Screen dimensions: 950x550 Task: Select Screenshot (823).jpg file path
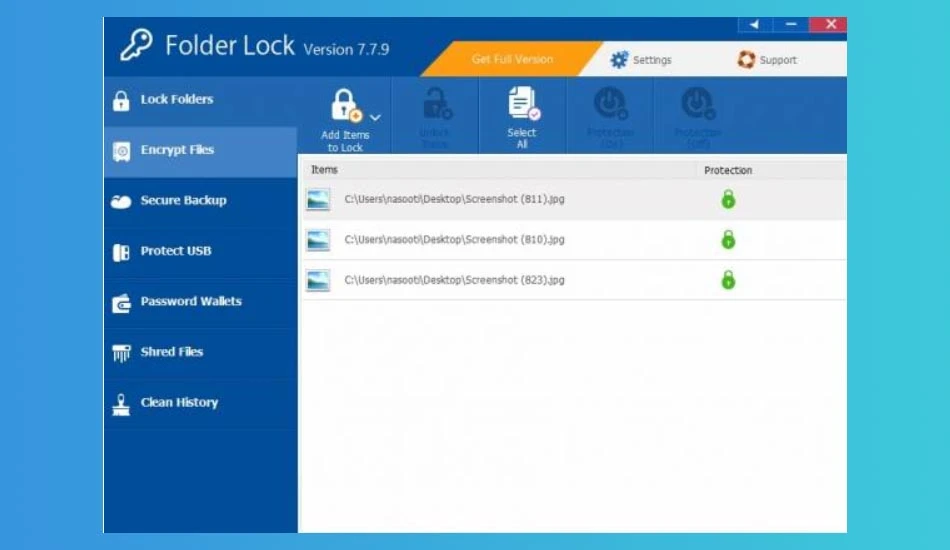454,280
